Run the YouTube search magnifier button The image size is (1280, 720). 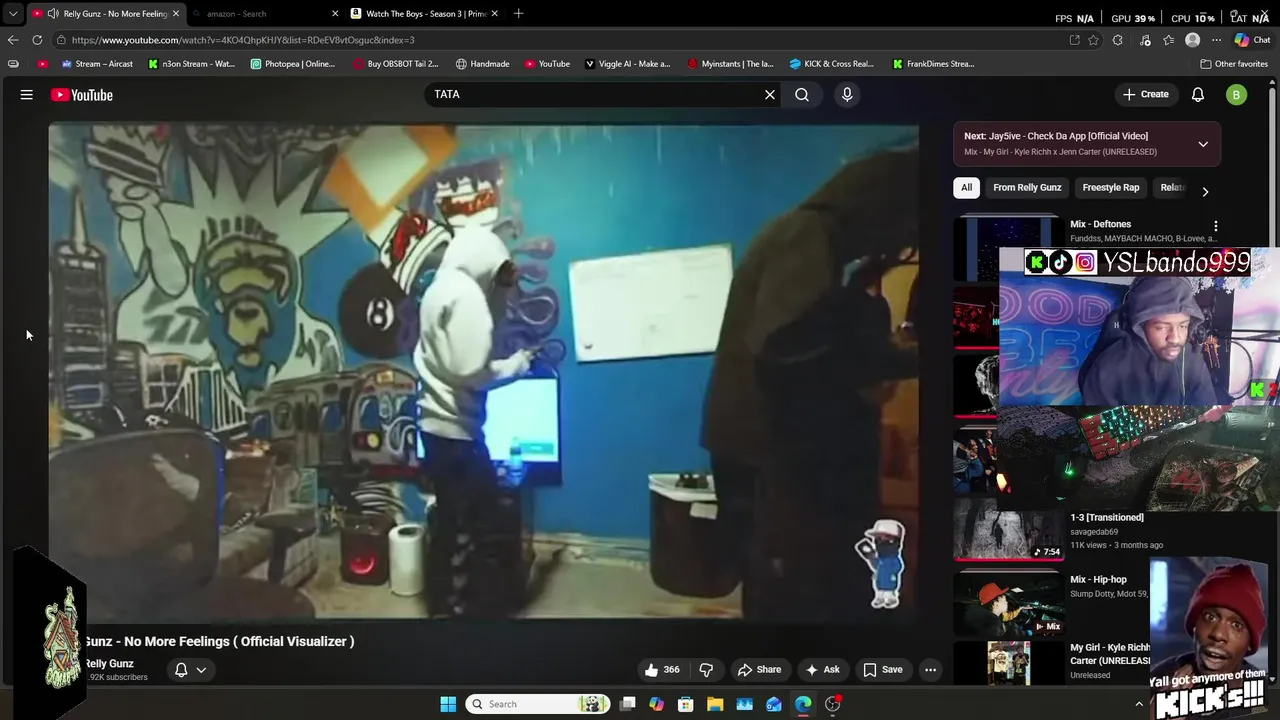[802, 95]
